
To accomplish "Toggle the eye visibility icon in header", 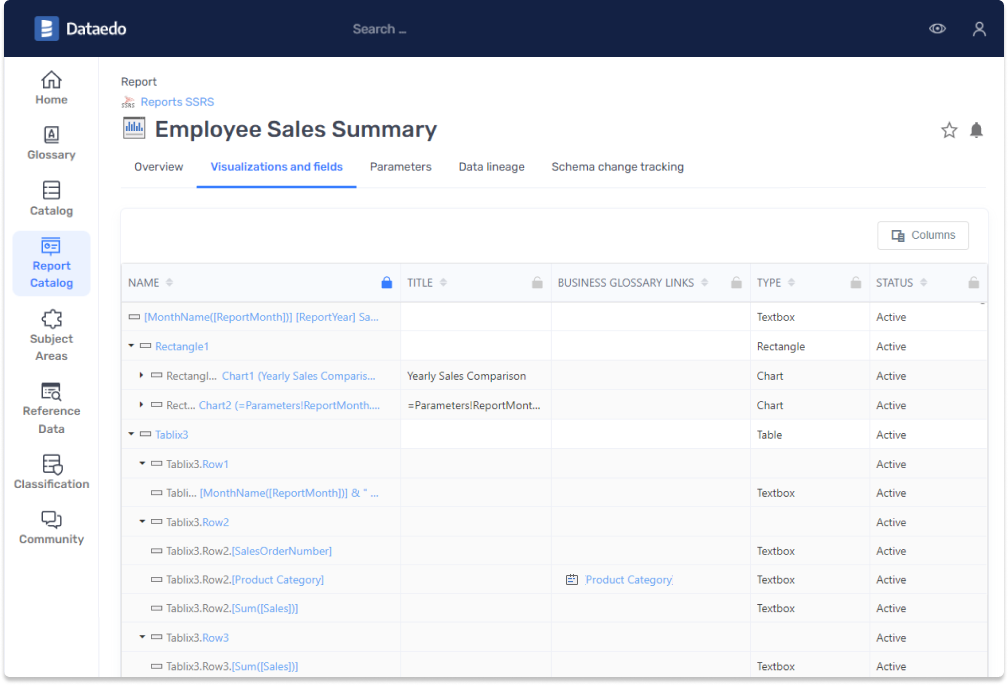I will click(x=937, y=29).
